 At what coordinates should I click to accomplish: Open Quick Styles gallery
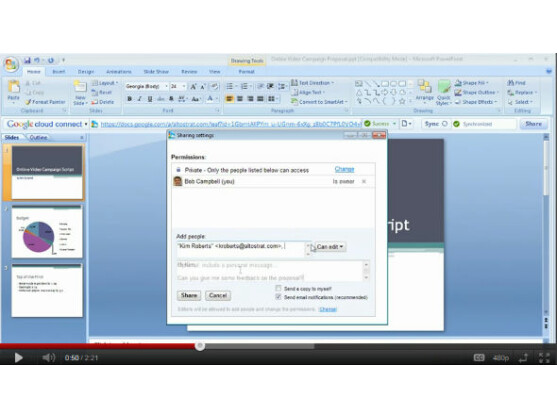tap(444, 93)
